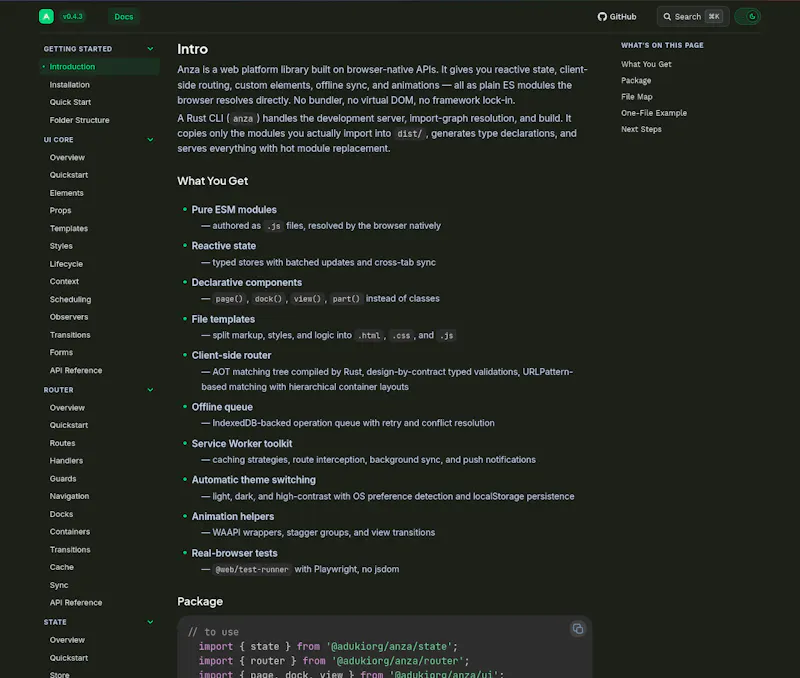800x678 pixels.
Task: Open the Elements page
Action: click(66, 193)
